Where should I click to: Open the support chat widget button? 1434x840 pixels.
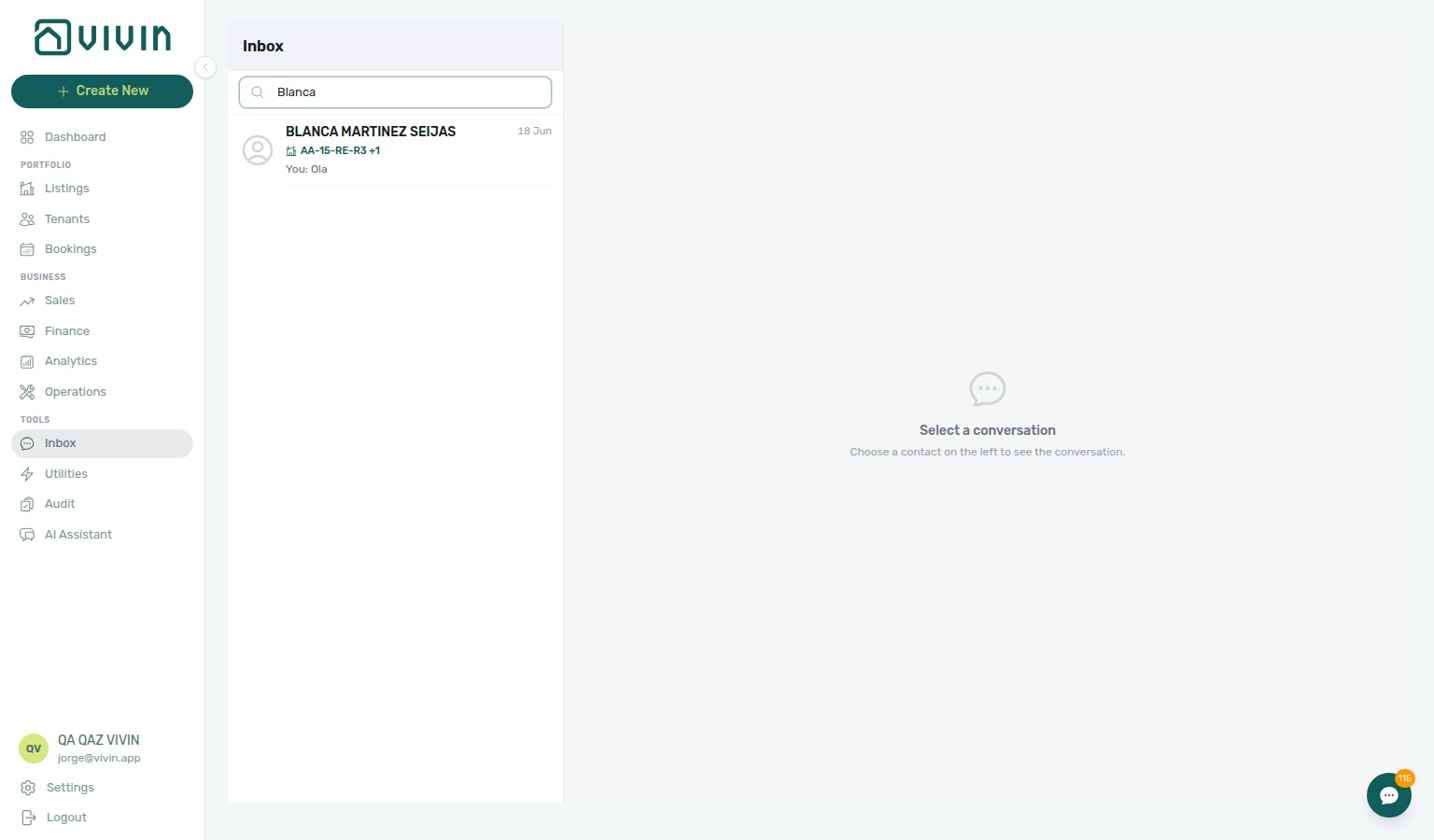tap(1389, 795)
